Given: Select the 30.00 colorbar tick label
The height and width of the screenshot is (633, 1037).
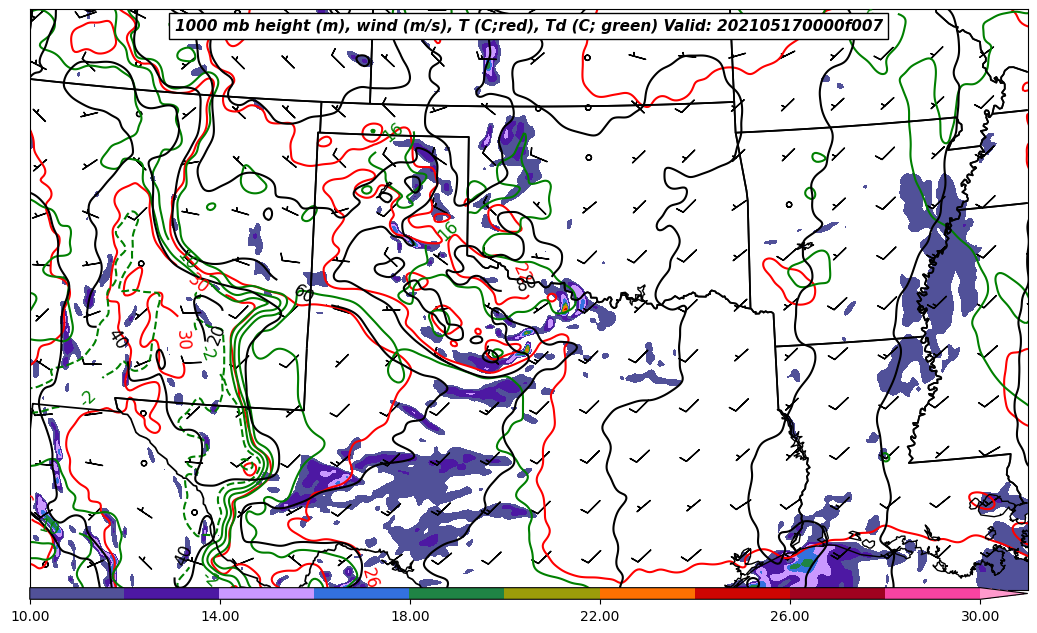Looking at the screenshot, I should click(980, 616).
